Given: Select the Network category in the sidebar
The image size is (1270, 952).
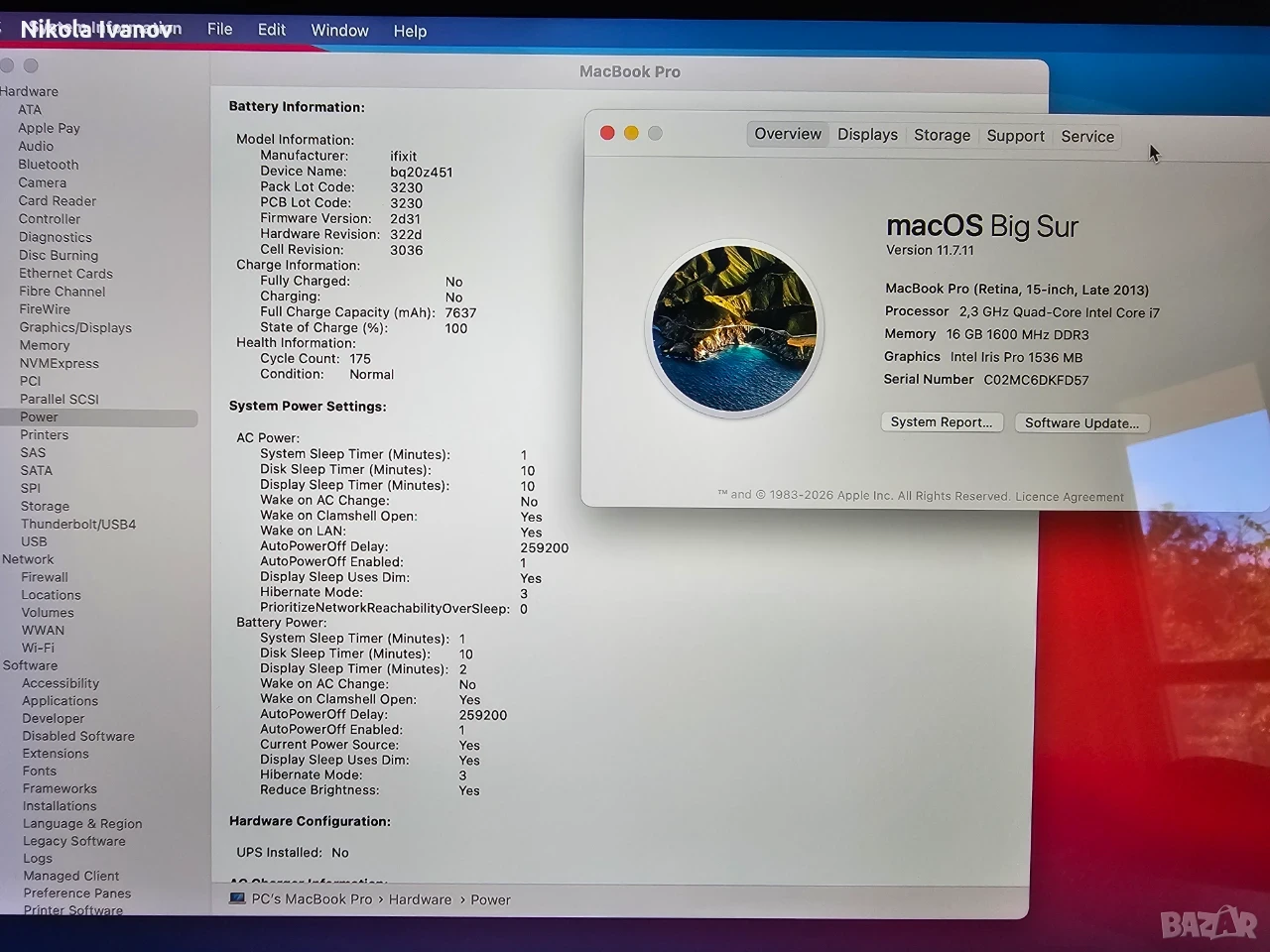Looking at the screenshot, I should pos(28,559).
